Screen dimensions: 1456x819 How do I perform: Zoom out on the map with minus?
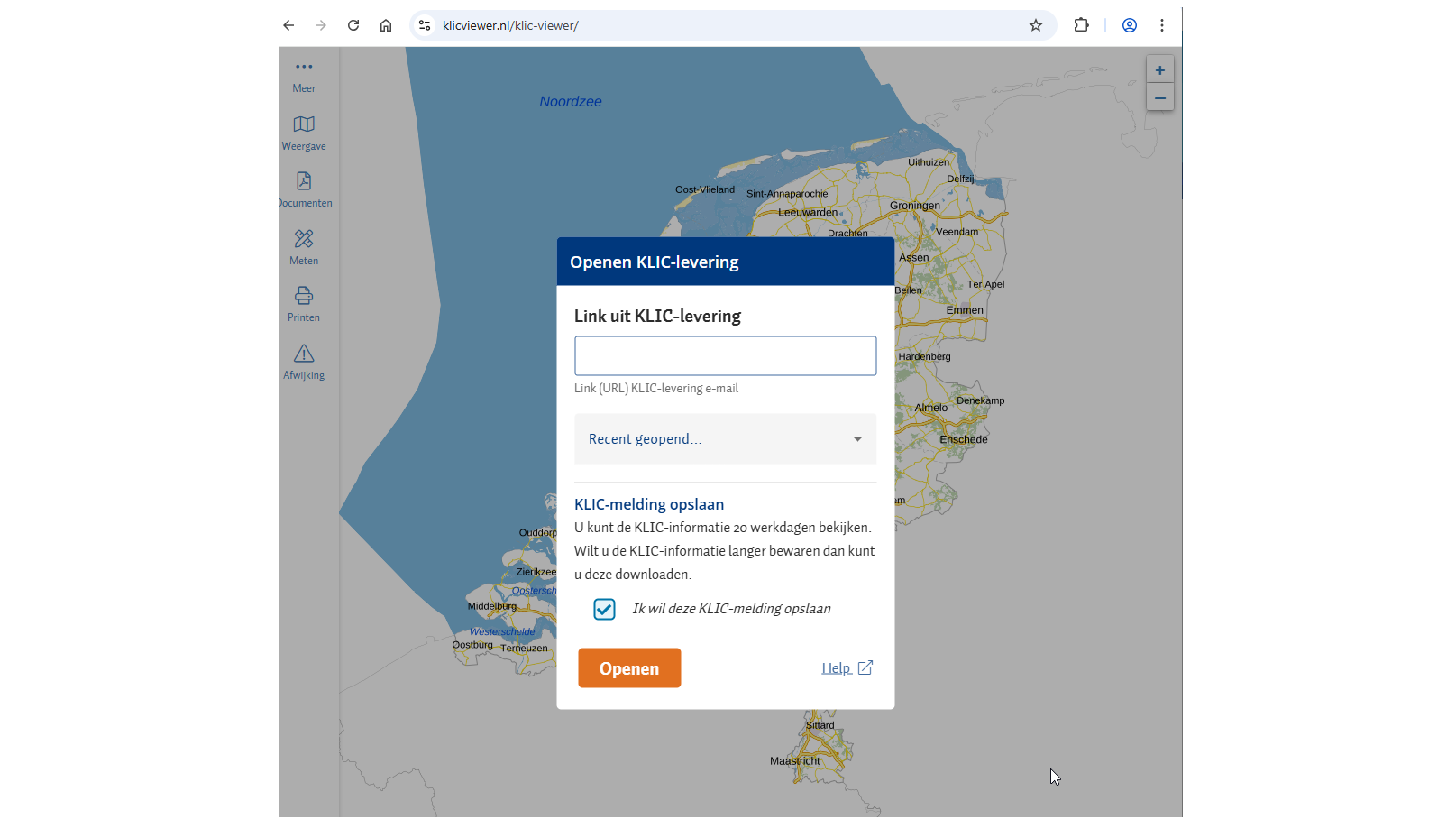point(1159,98)
